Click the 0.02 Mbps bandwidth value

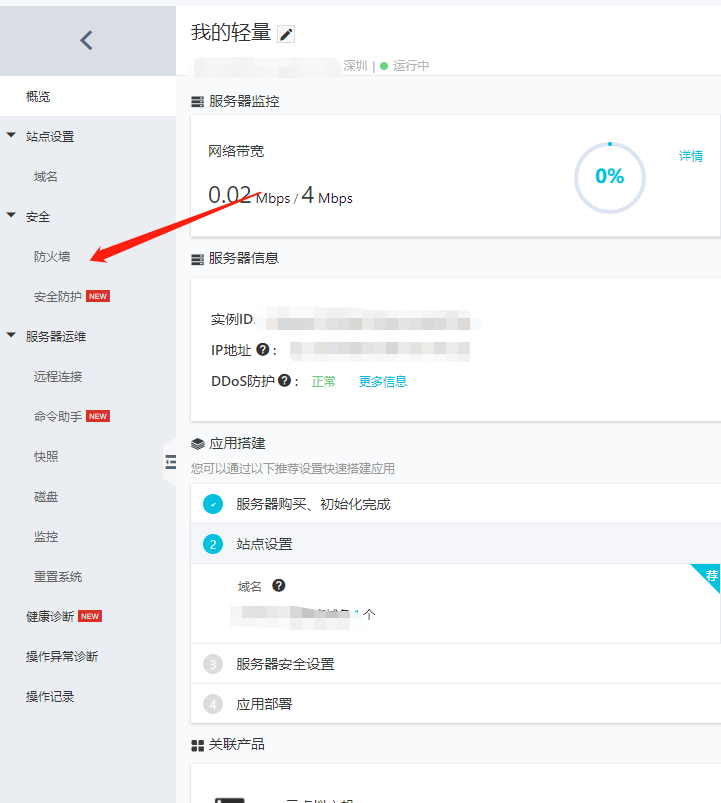point(249,196)
